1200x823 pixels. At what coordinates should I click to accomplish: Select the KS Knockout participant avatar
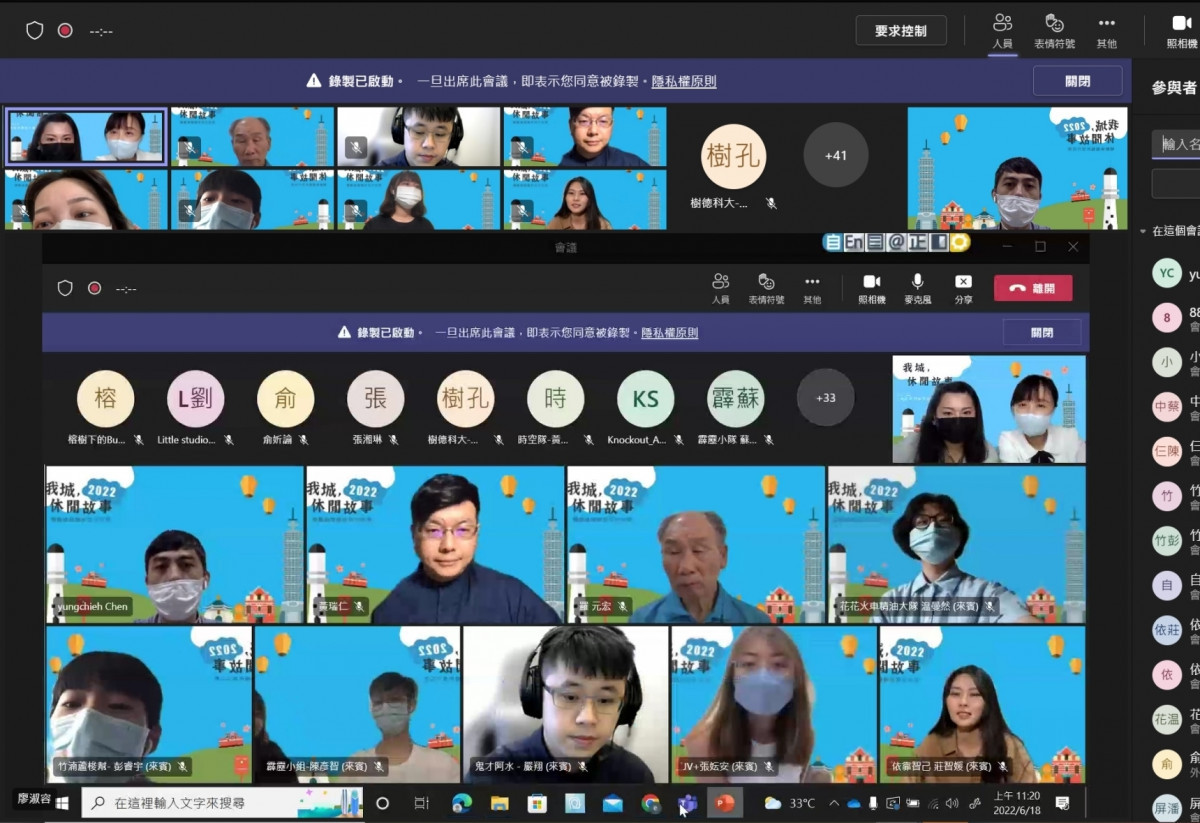[646, 399]
